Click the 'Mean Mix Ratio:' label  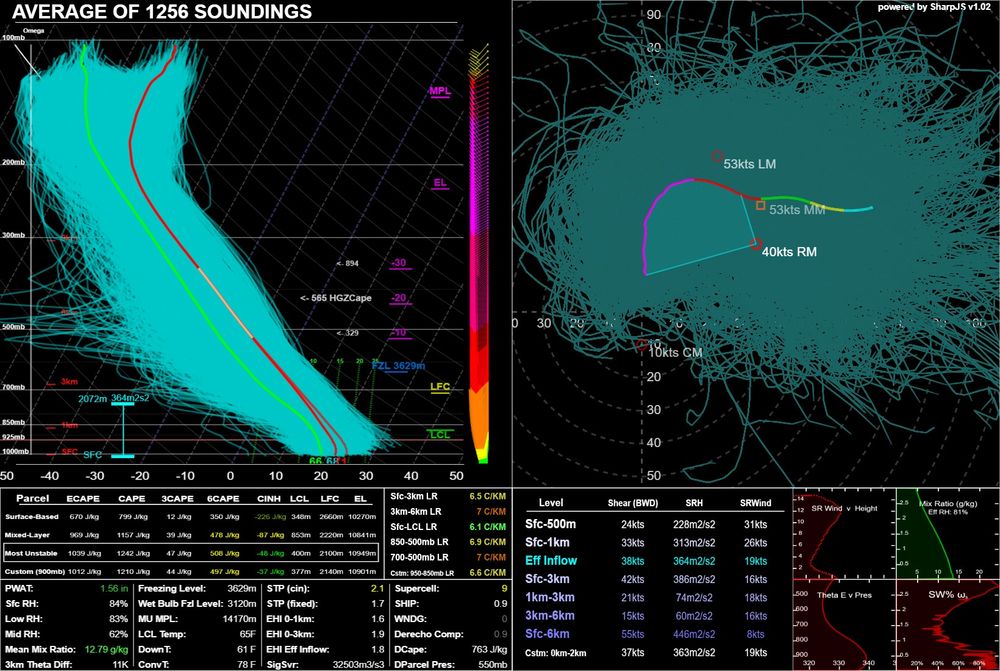pyautogui.click(x=41, y=649)
